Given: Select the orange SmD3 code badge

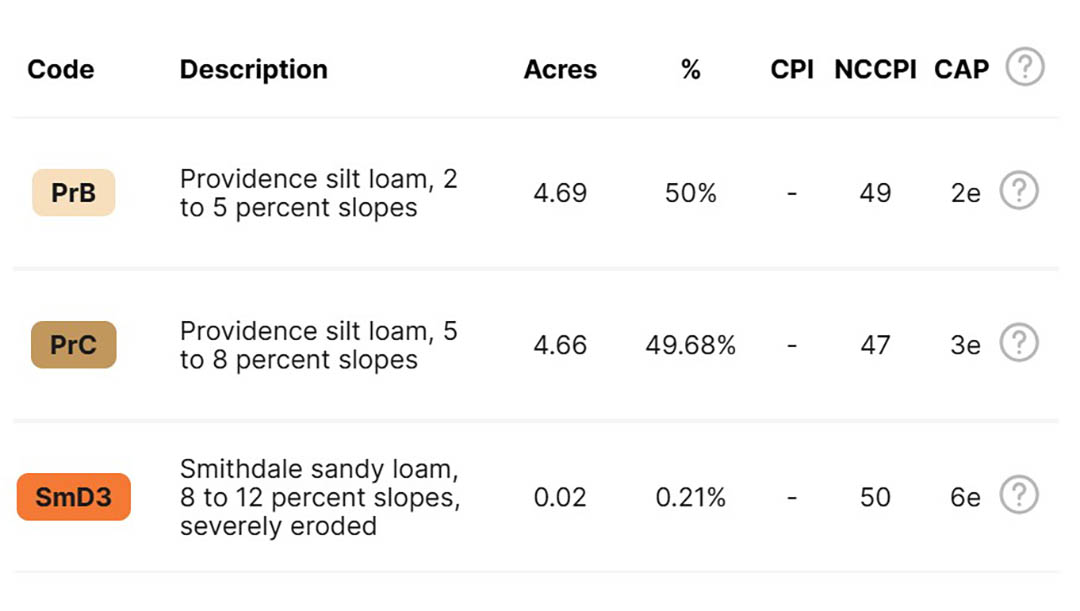Looking at the screenshot, I should tap(74, 497).
